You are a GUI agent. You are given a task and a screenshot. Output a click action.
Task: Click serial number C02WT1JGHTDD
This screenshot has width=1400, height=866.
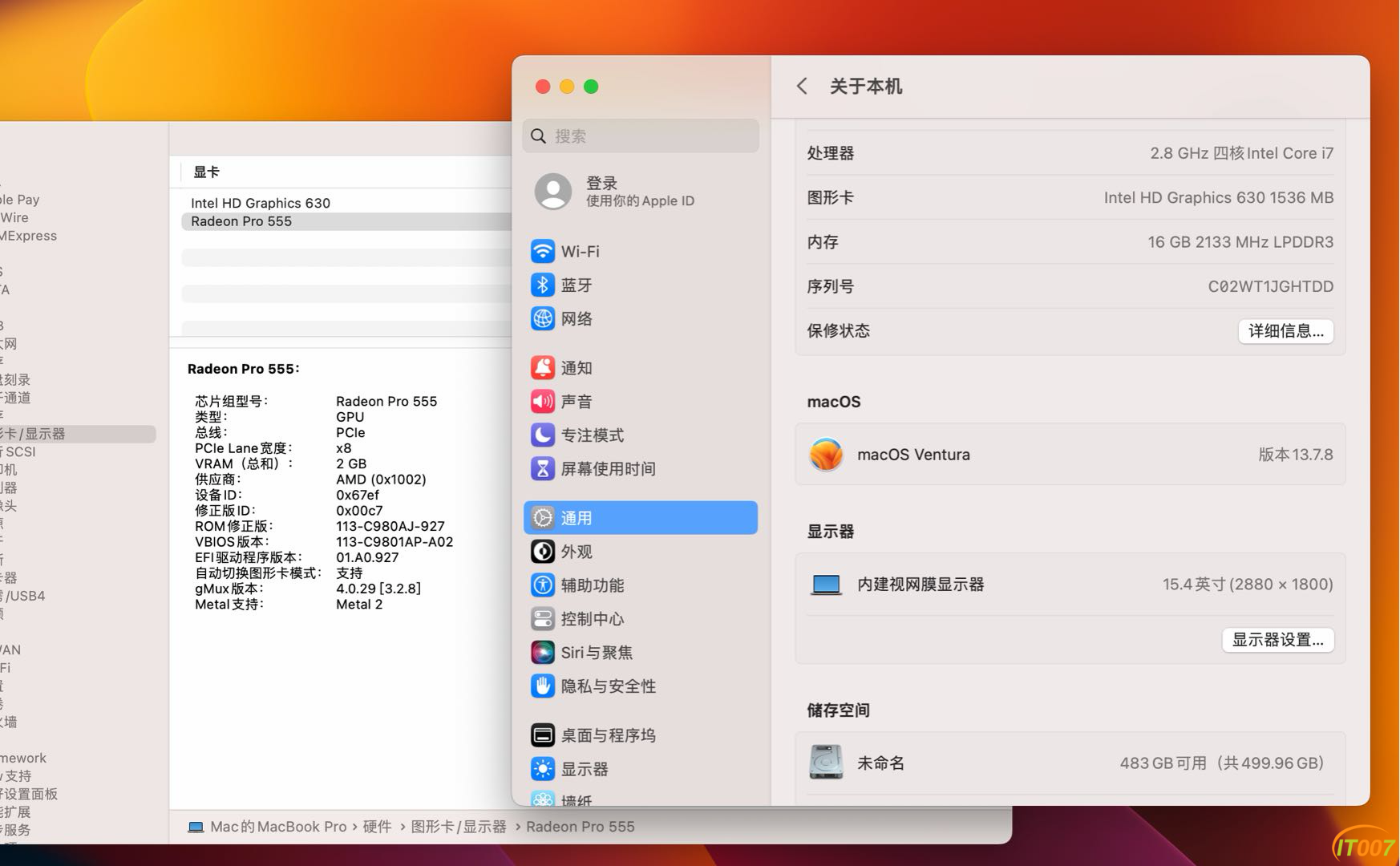(x=1271, y=286)
